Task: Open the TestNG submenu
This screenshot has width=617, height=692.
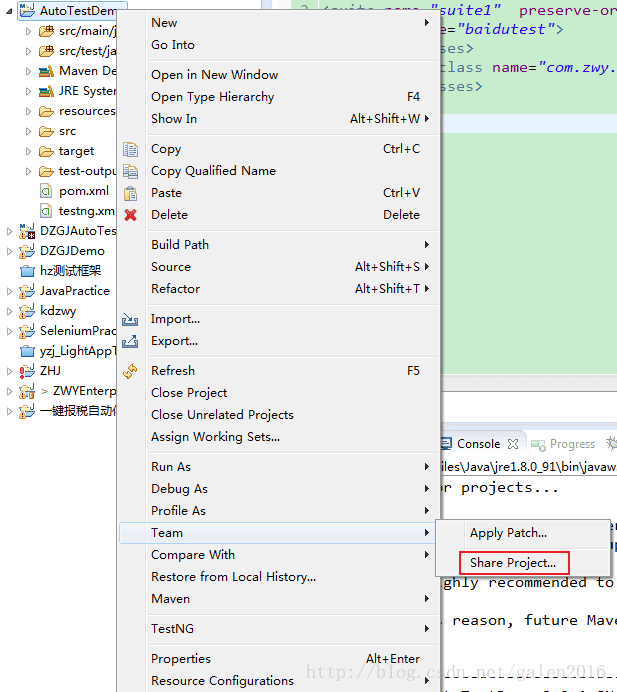Action: (279, 628)
